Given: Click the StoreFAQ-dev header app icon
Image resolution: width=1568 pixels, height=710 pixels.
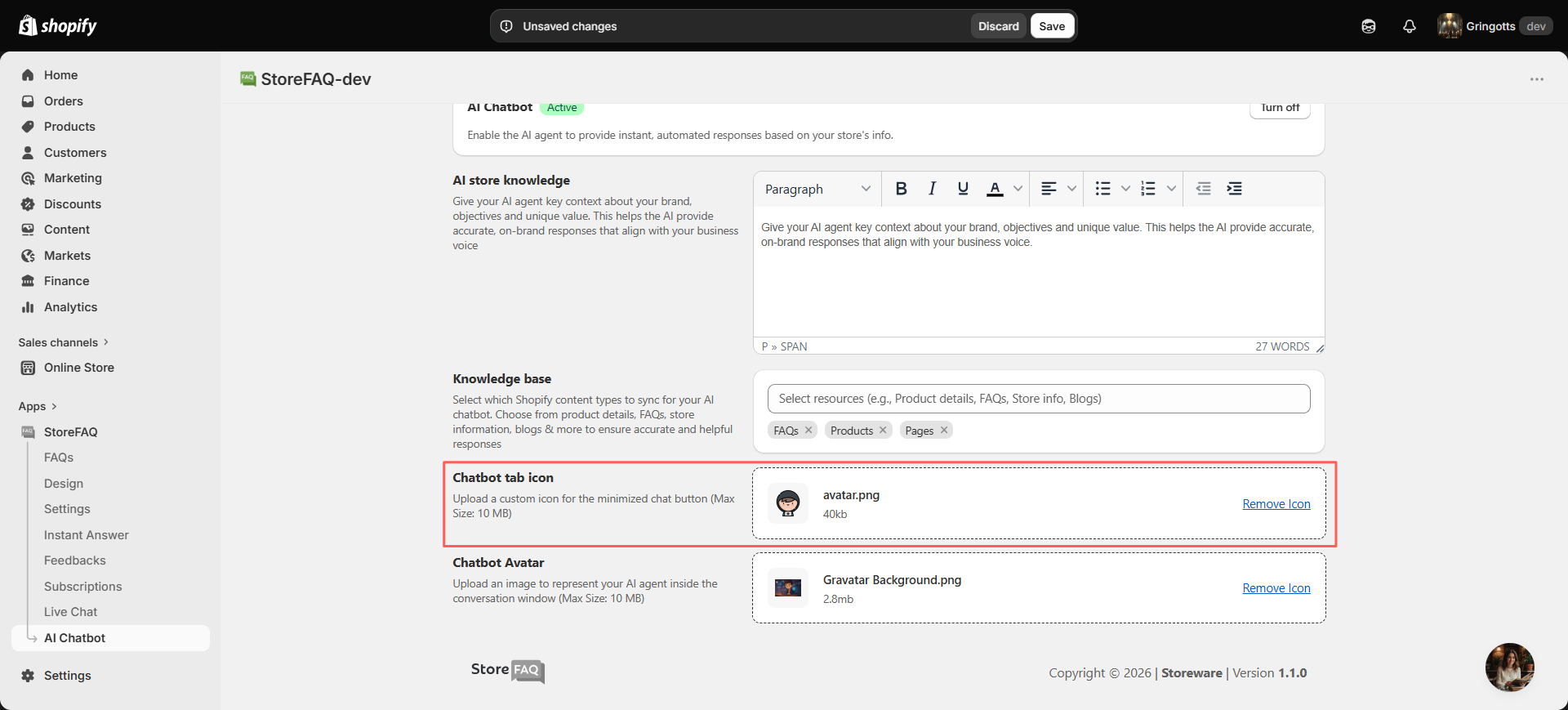Looking at the screenshot, I should click(x=247, y=78).
